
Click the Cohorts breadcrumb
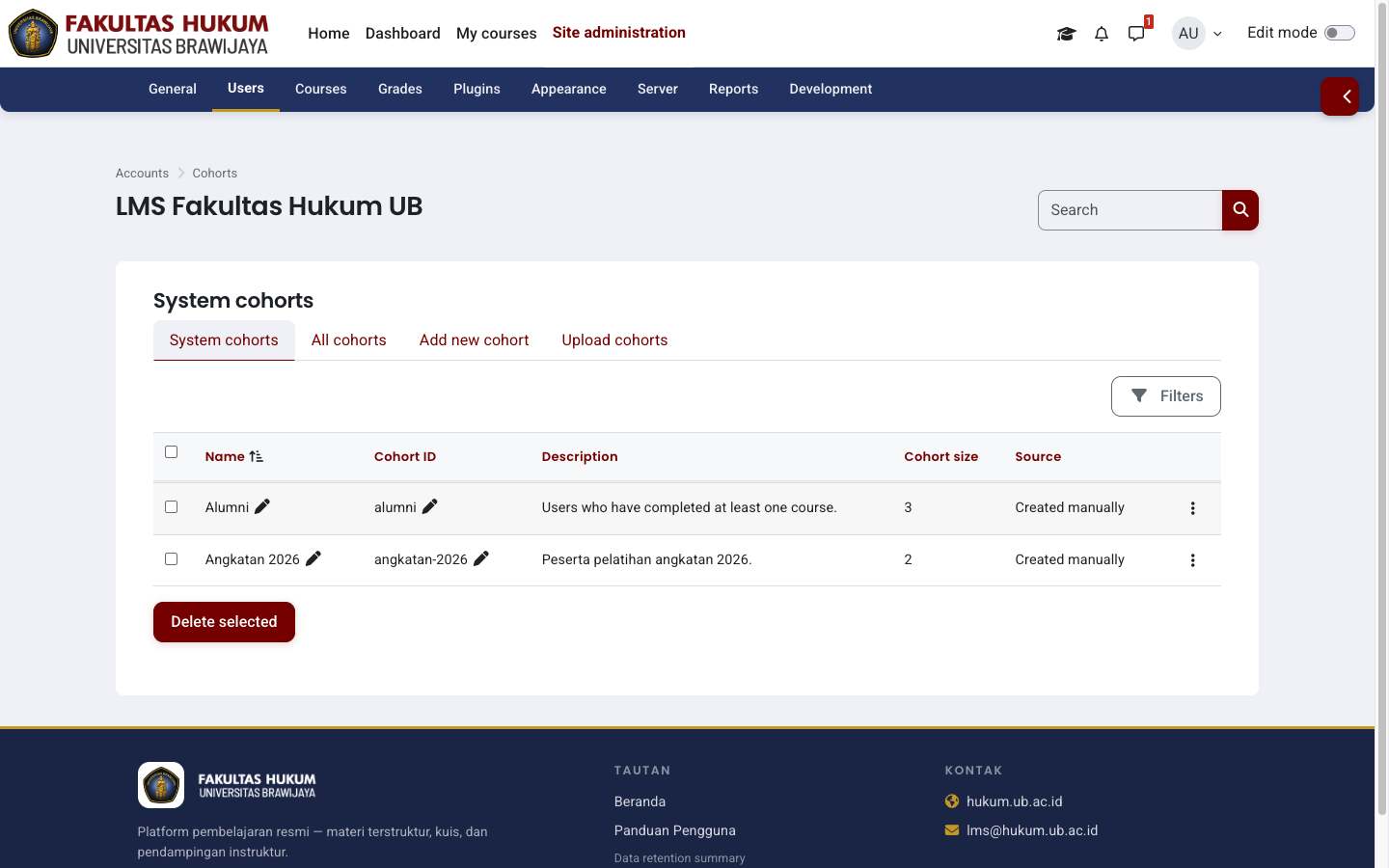(214, 174)
